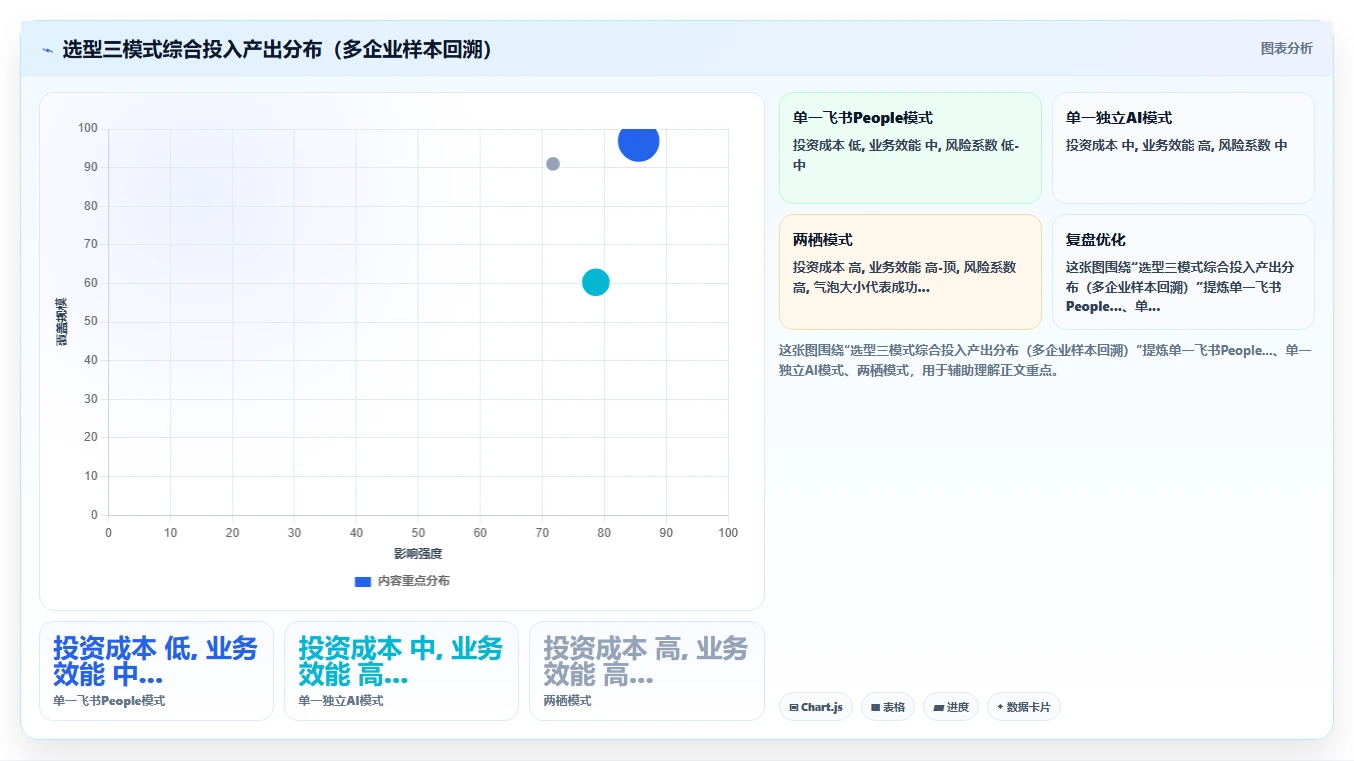Select the cyan bubble on the chart
Screen dimensions: 1354x761
596,282
